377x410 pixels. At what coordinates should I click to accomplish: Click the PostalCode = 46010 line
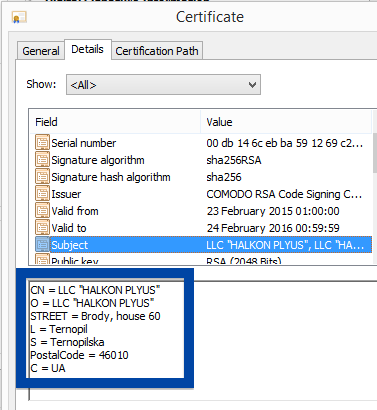[79, 355]
